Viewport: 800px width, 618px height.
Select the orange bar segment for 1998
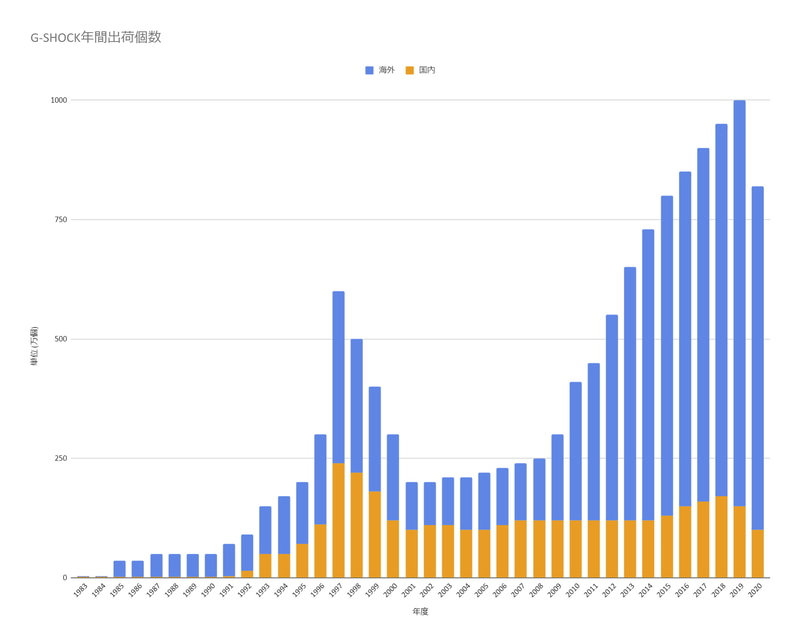point(357,525)
